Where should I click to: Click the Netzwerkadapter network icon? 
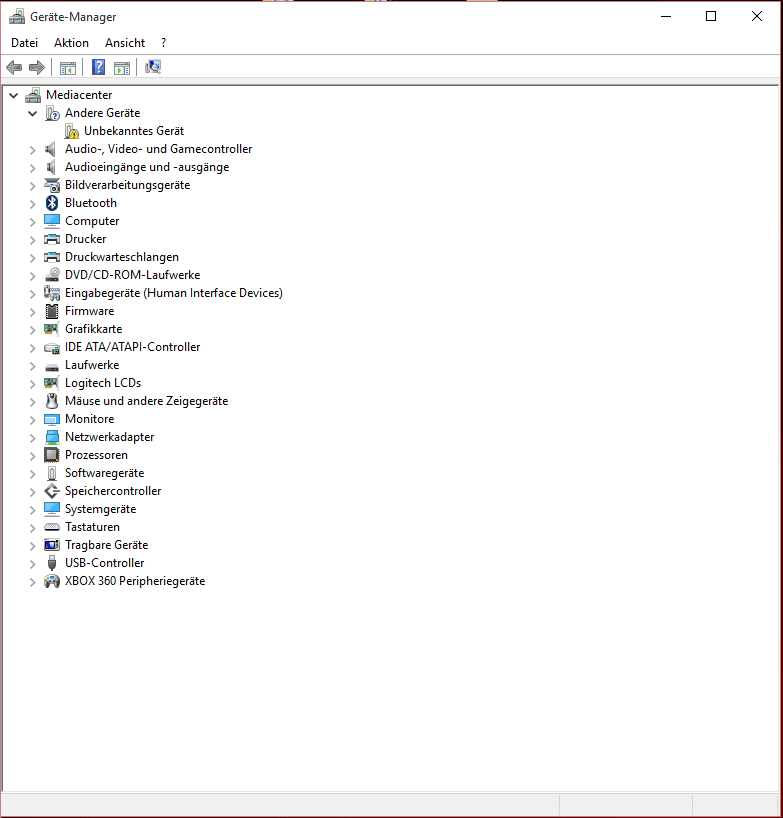click(52, 437)
